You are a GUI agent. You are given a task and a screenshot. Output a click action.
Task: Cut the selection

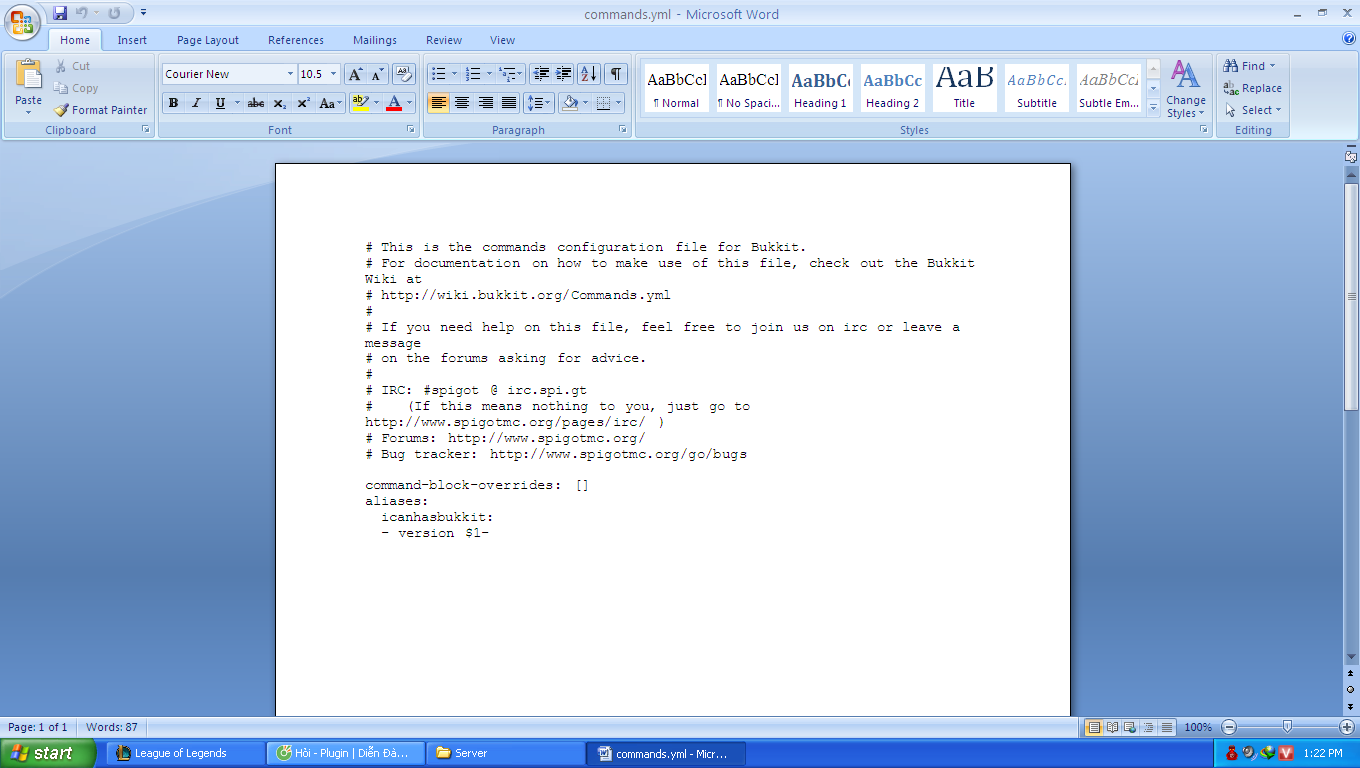coord(72,66)
